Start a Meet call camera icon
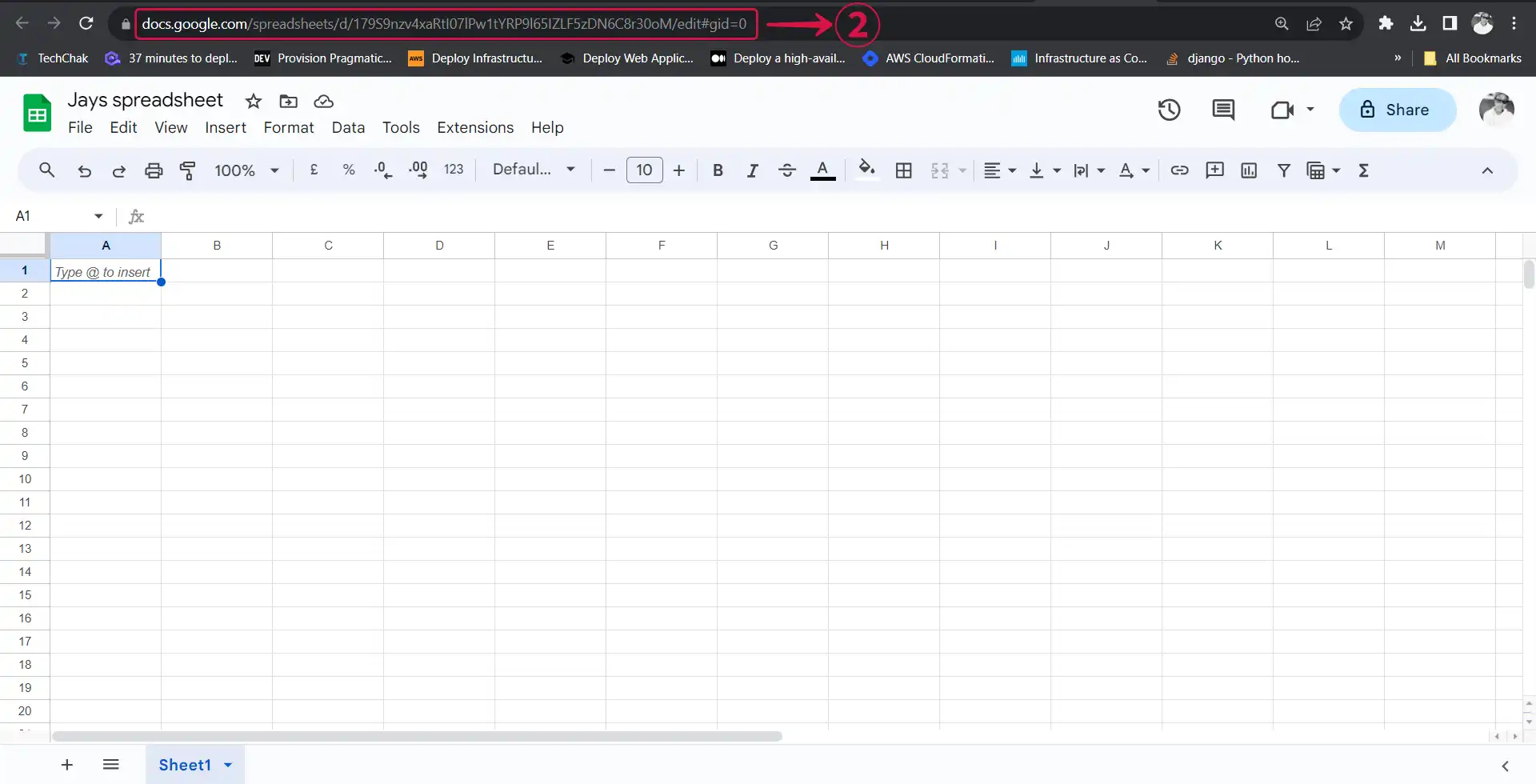1536x784 pixels. [1282, 110]
